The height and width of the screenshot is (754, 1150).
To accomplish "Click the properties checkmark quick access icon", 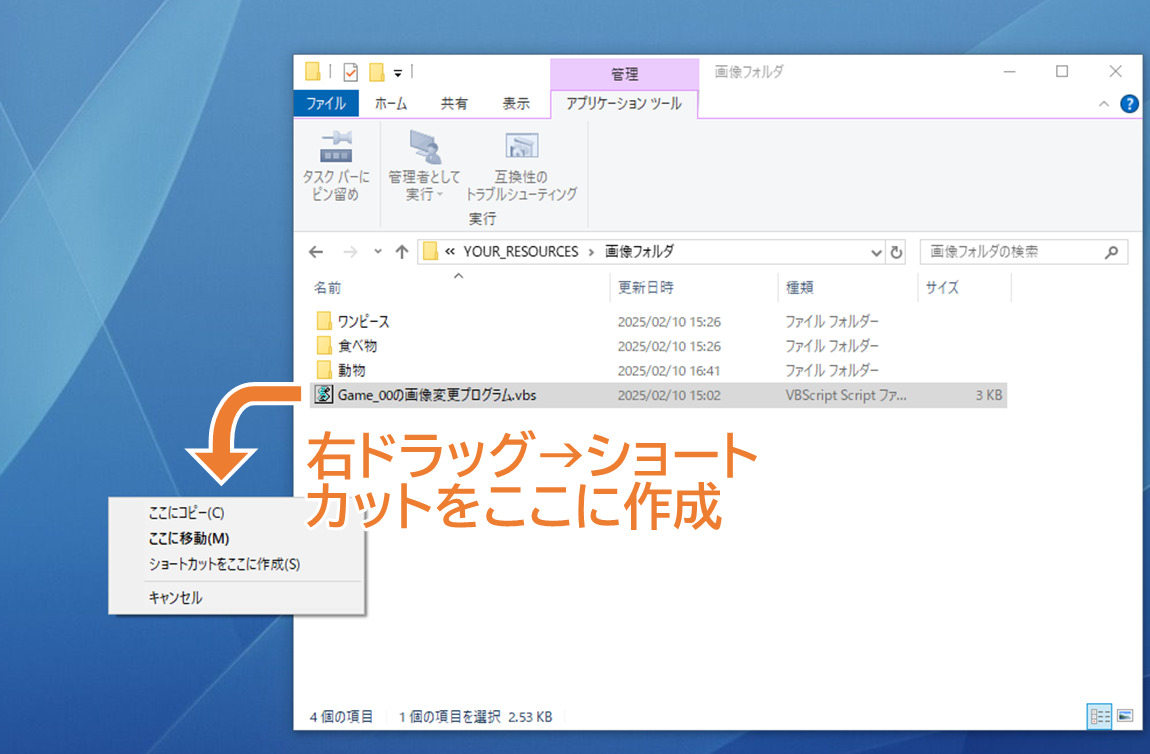I will click(351, 72).
